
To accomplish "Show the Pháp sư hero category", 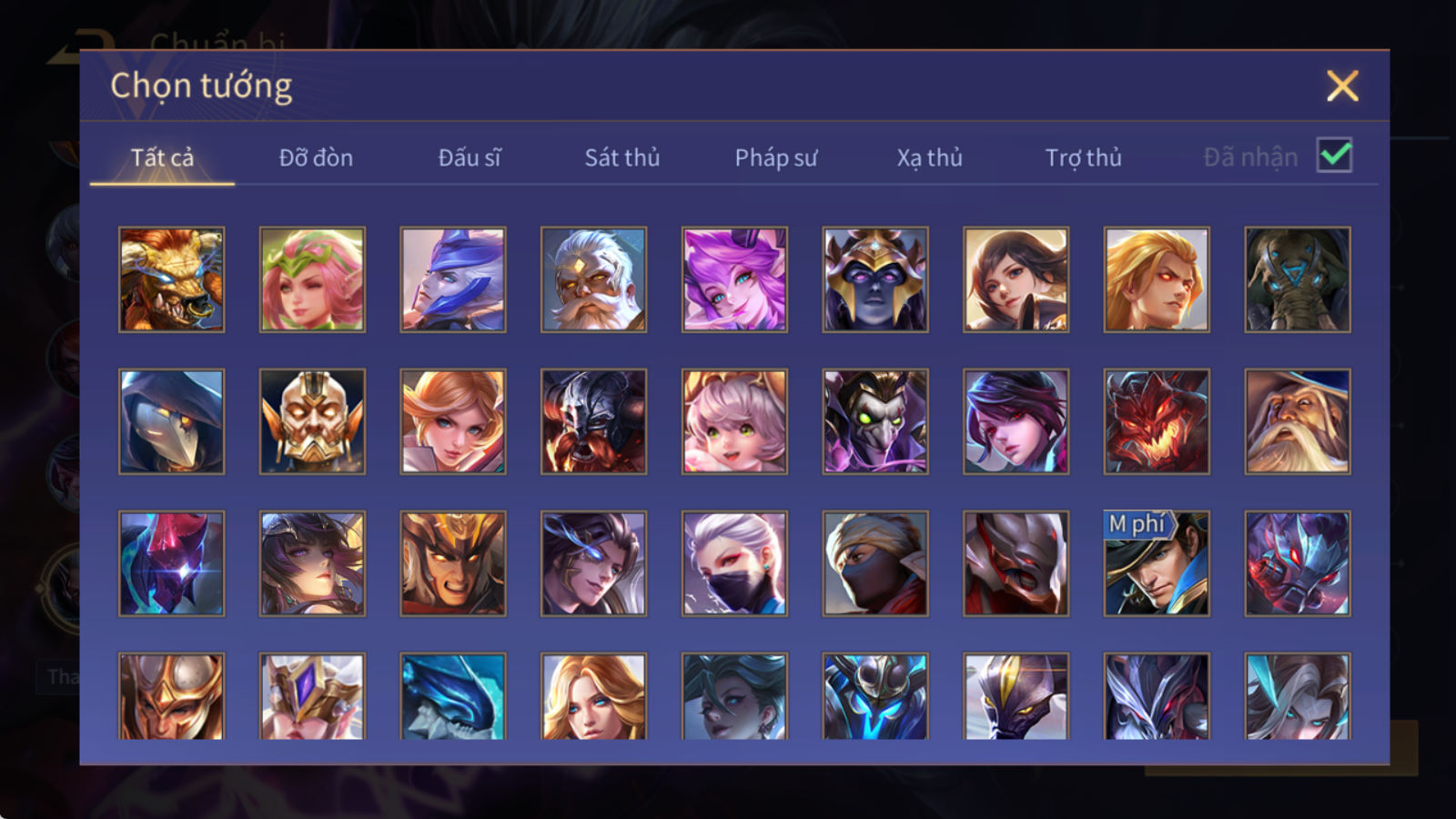I will (x=776, y=157).
